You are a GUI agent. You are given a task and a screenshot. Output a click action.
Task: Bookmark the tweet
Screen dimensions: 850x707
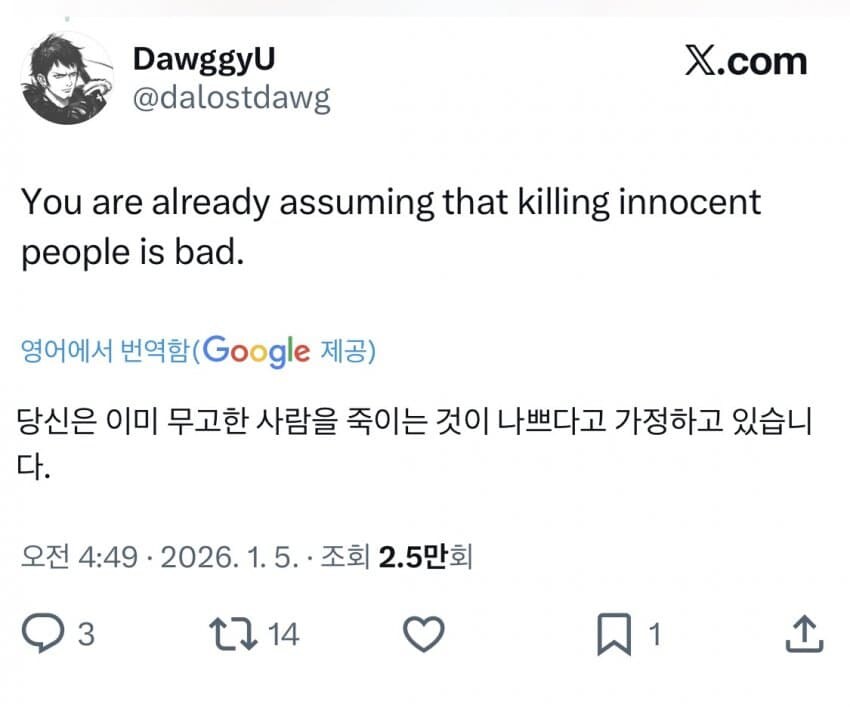pyautogui.click(x=615, y=633)
